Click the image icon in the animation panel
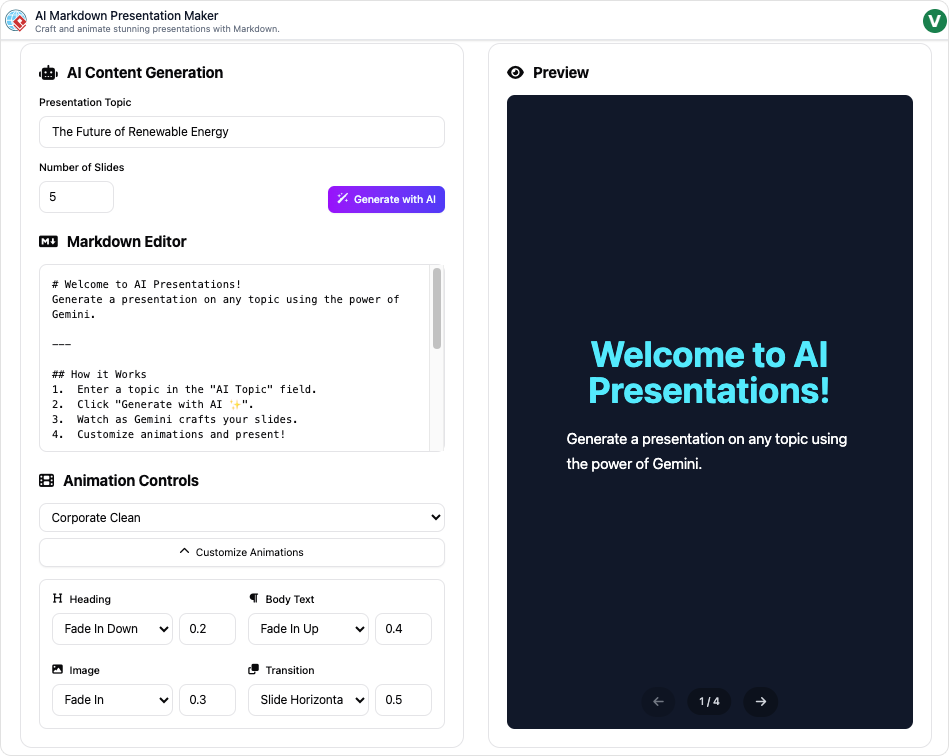Image resolution: width=949 pixels, height=756 pixels. [x=57, y=669]
